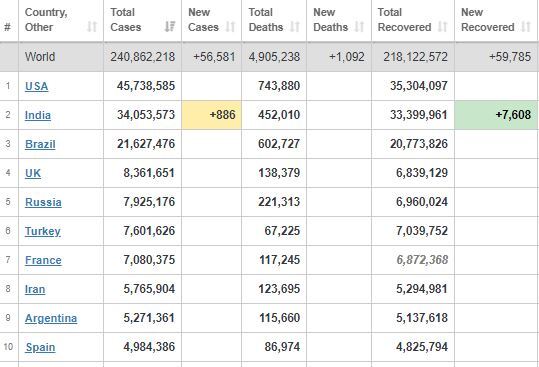Select USA total deaths 743,880
Image resolution: width=539 pixels, height=367 pixels.
(279, 86)
